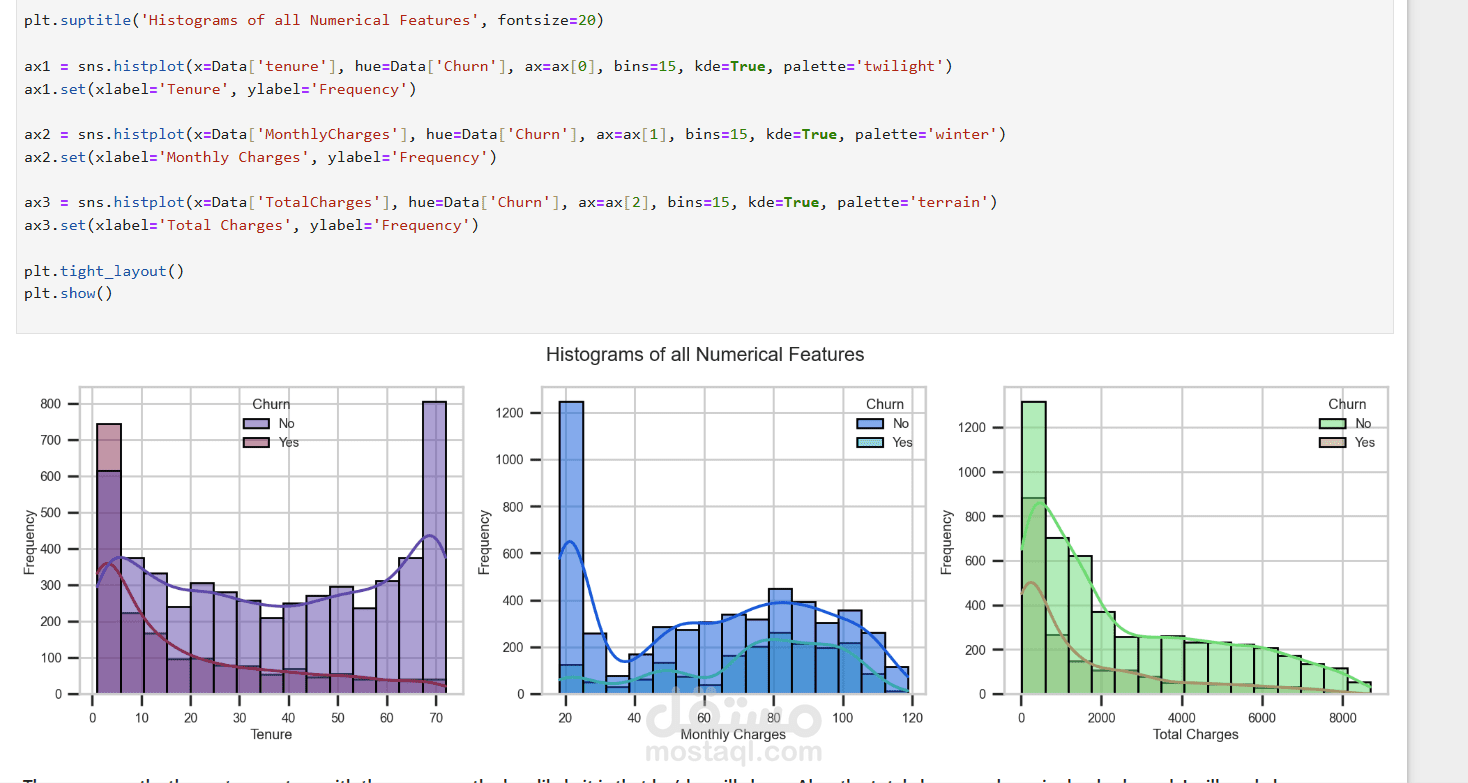Click the plt.tight_layout() code line
Screen dimensions: 1468x783
[104, 271]
